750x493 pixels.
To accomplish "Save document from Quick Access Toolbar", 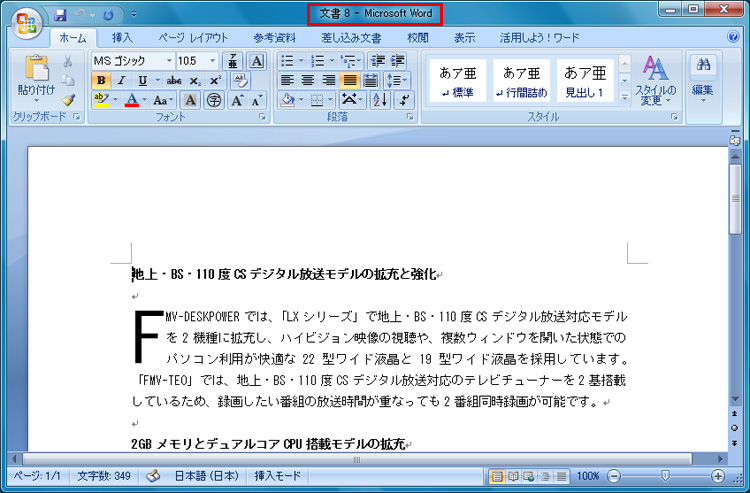I will click(x=60, y=15).
